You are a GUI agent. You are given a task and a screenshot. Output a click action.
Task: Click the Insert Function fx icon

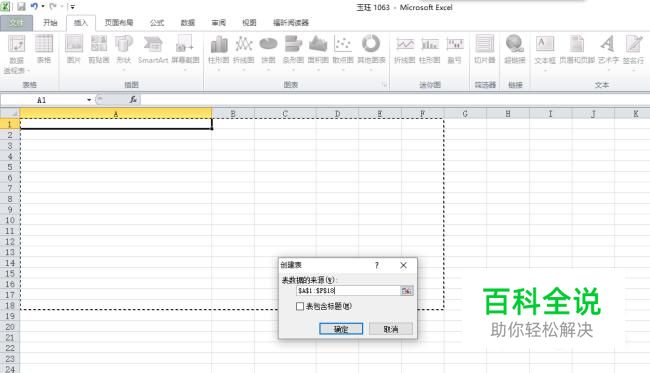[133, 99]
